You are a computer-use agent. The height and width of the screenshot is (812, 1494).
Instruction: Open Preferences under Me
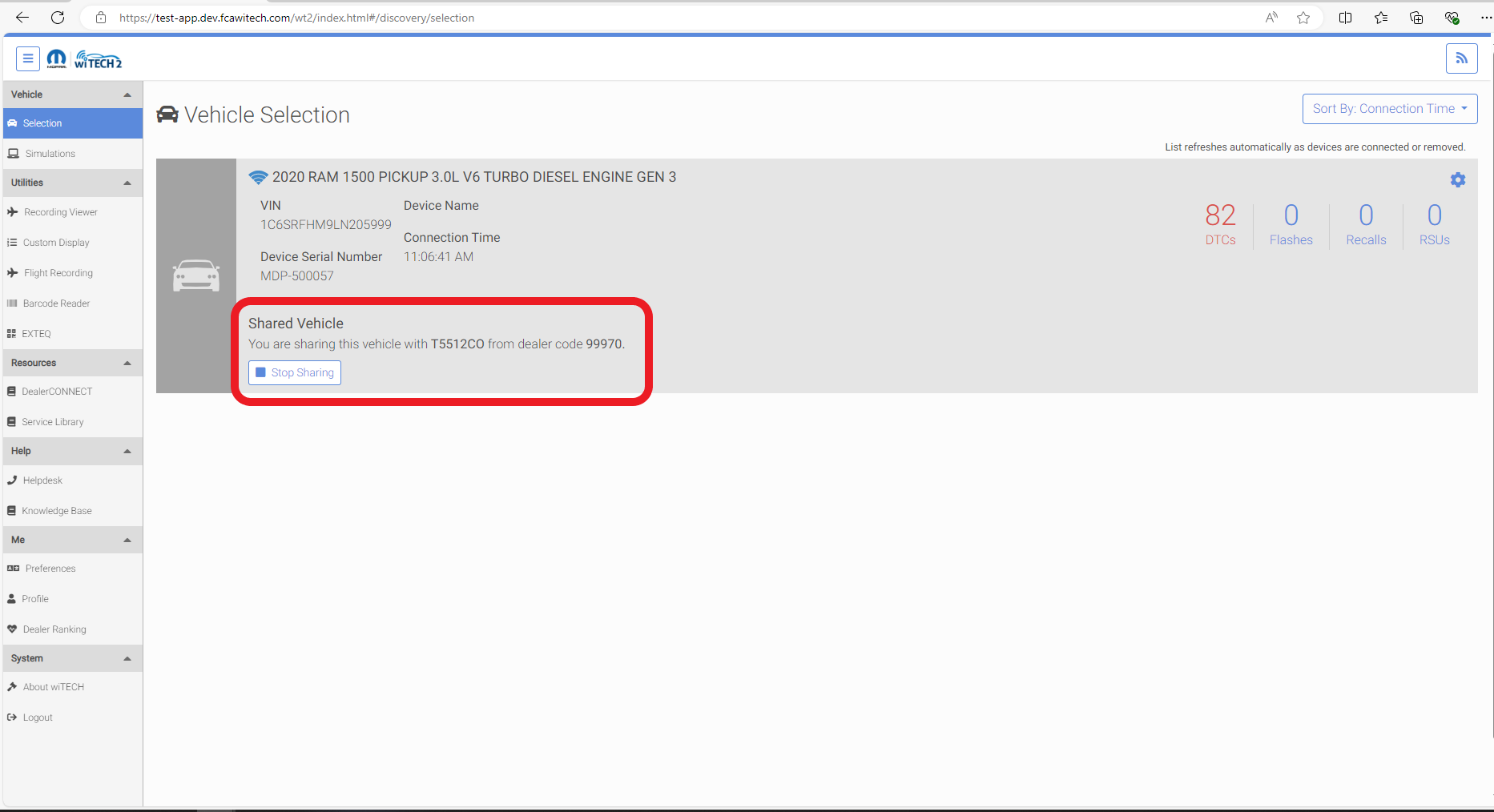tap(73, 569)
